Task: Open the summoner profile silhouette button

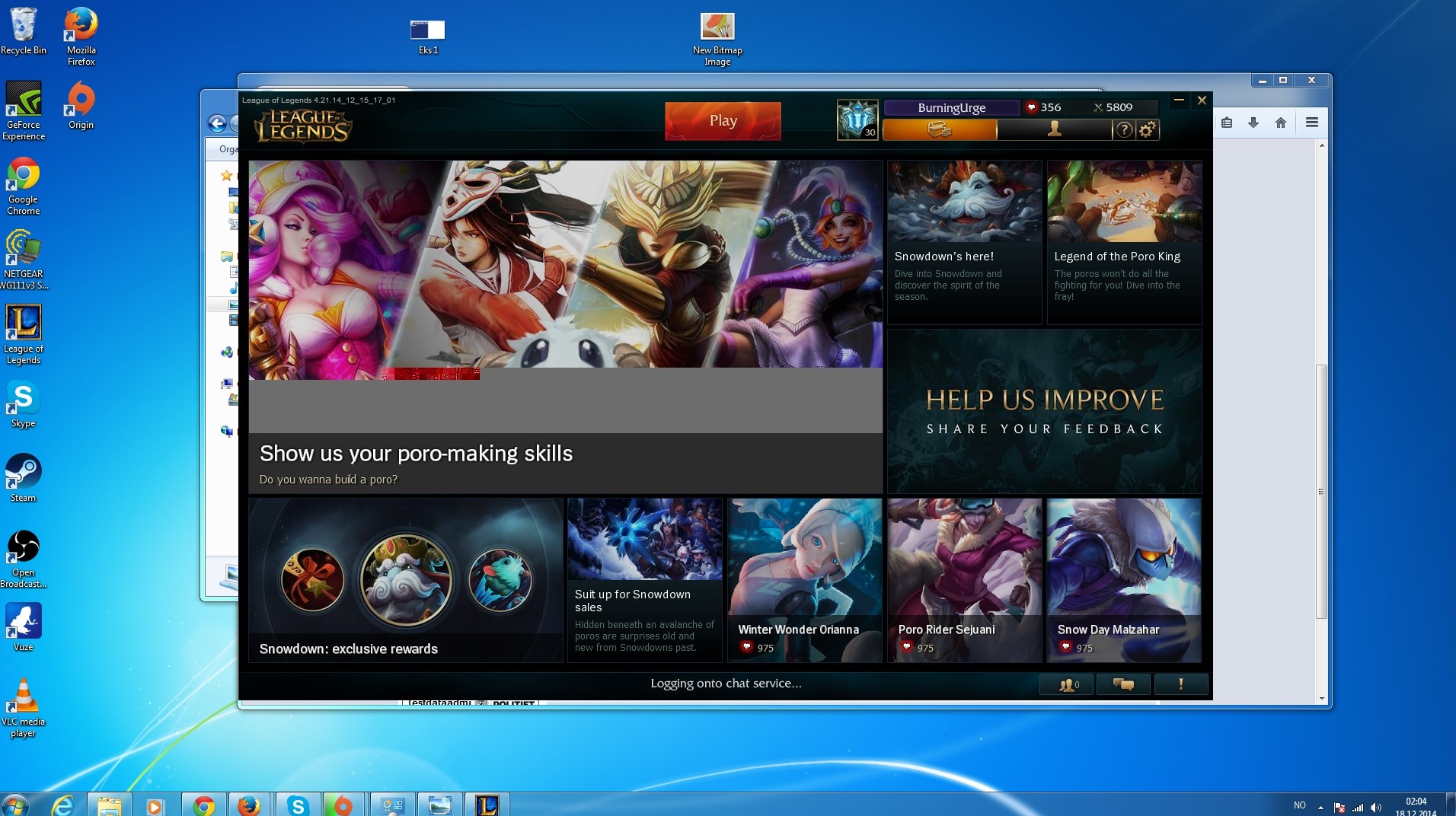Action: [x=1054, y=130]
